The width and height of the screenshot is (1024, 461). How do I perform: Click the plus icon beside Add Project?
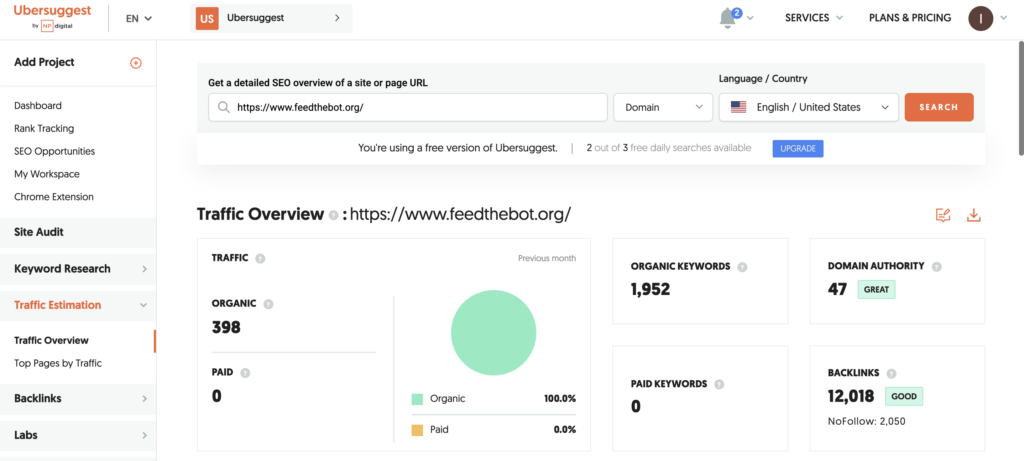click(x=136, y=63)
